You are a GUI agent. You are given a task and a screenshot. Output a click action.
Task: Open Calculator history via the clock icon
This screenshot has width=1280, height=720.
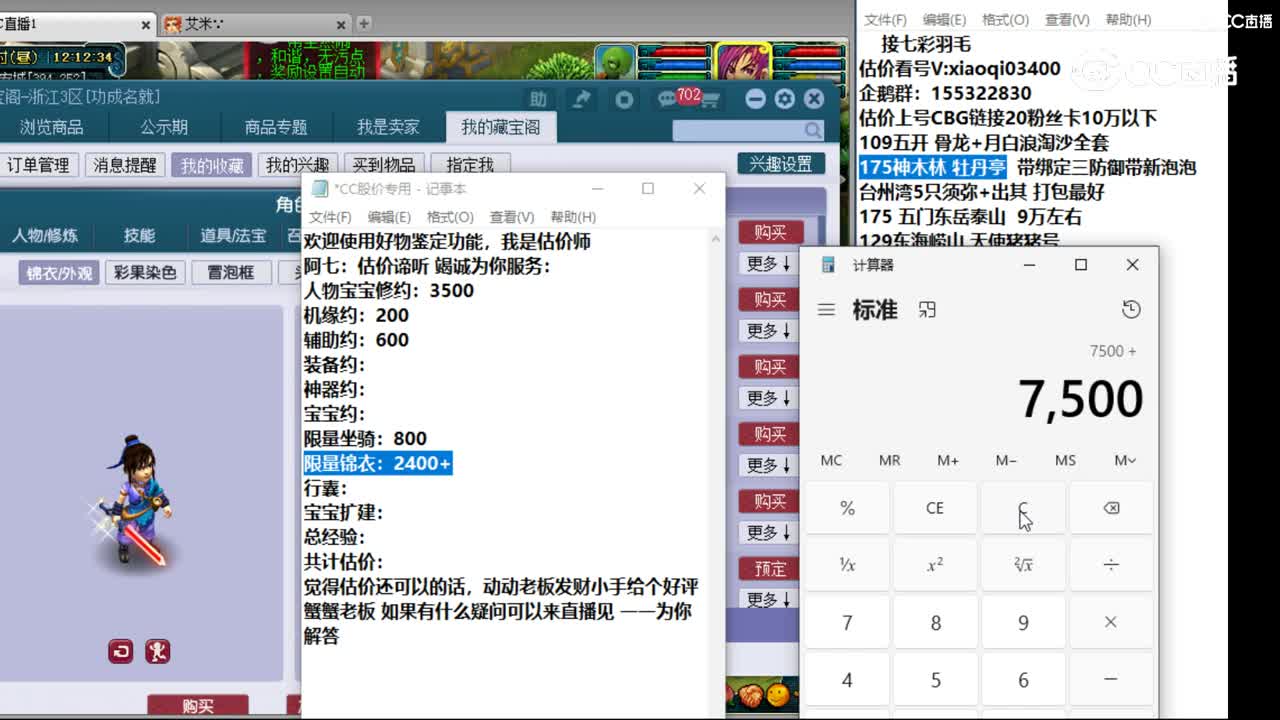pyautogui.click(x=1131, y=310)
